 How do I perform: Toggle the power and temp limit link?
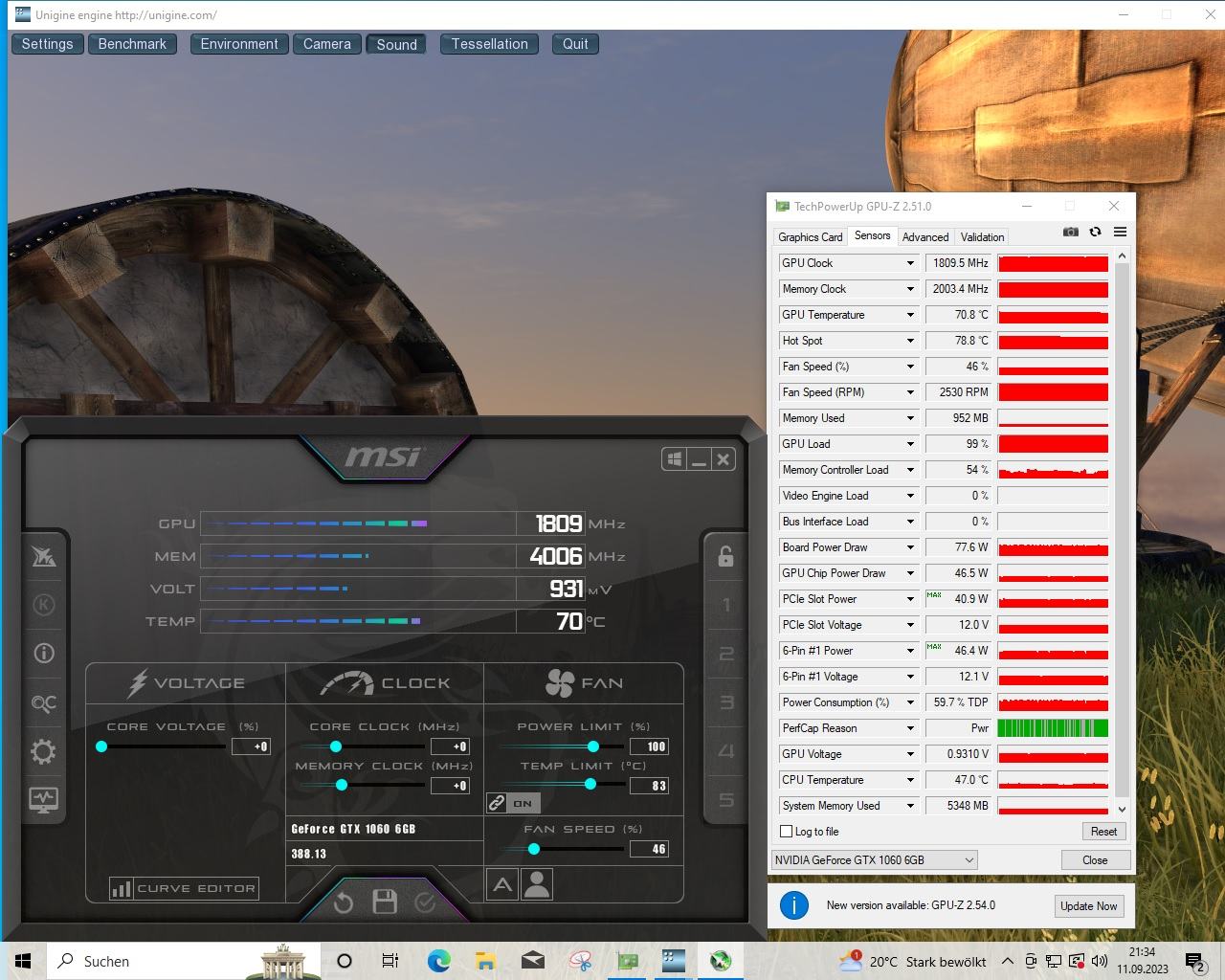pyautogui.click(x=513, y=803)
